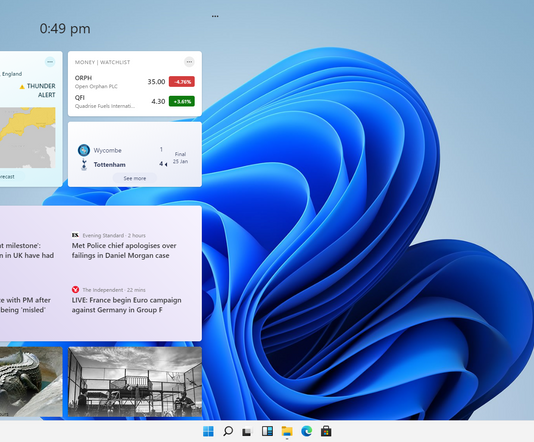Click the MONEY | WATCHLIST header
The width and height of the screenshot is (534, 442).
click(x=102, y=62)
